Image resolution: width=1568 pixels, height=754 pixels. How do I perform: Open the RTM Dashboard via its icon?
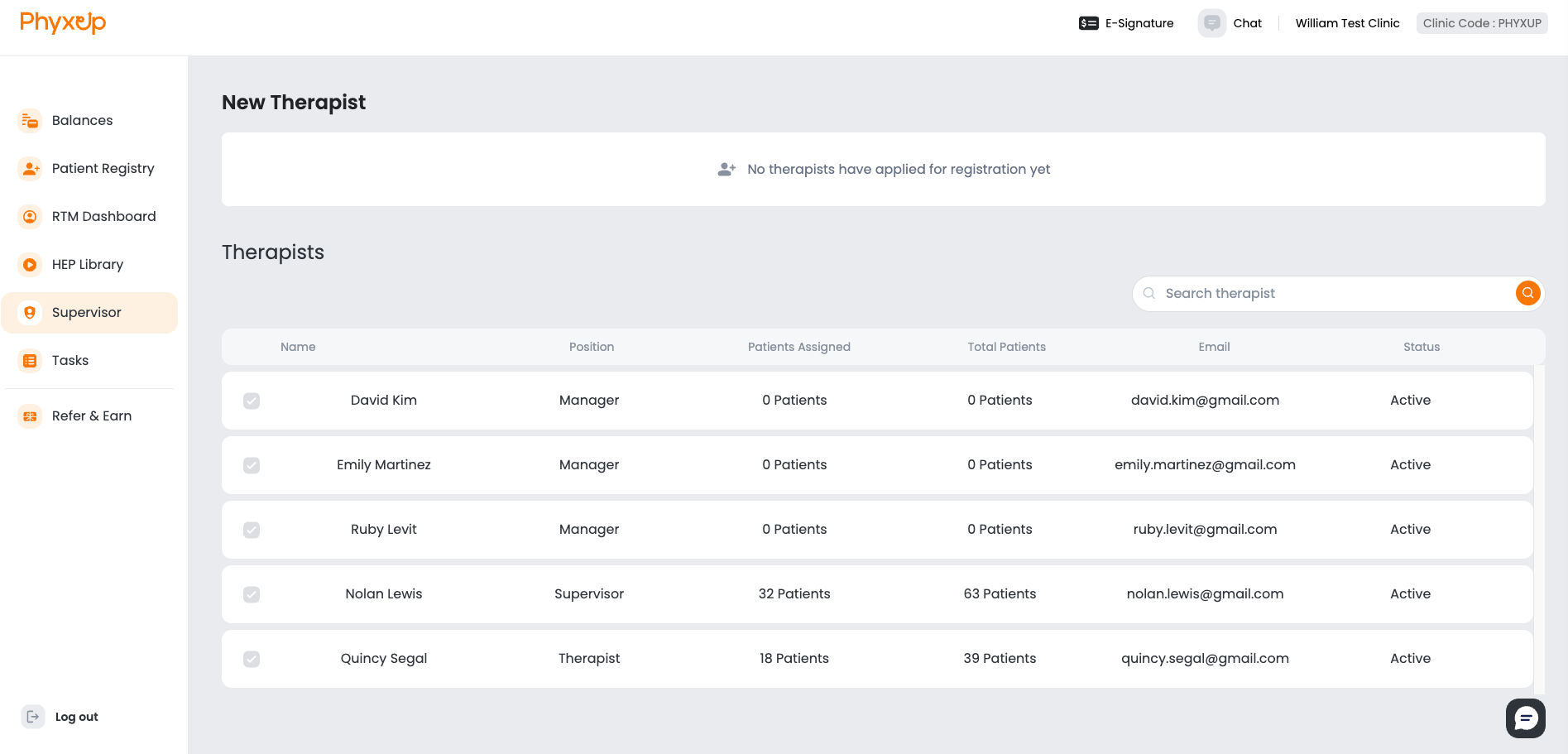pyautogui.click(x=30, y=216)
